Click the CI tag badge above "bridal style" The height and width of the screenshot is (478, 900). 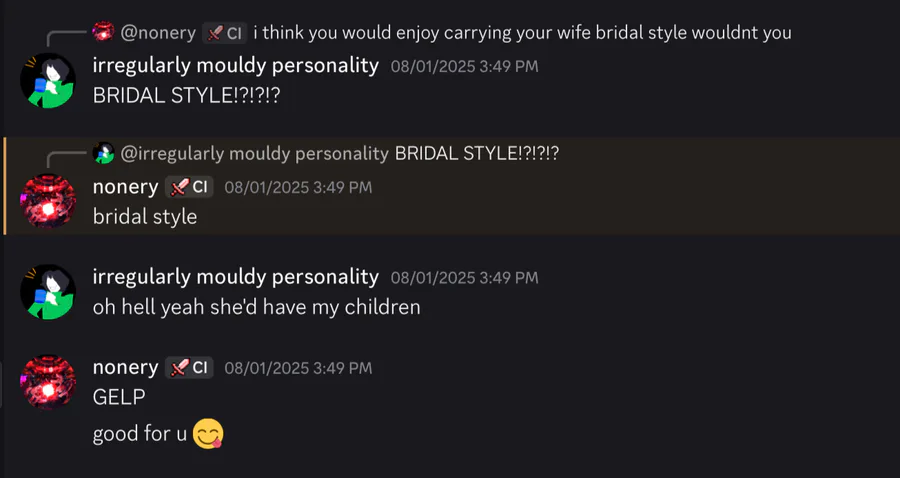coord(189,187)
